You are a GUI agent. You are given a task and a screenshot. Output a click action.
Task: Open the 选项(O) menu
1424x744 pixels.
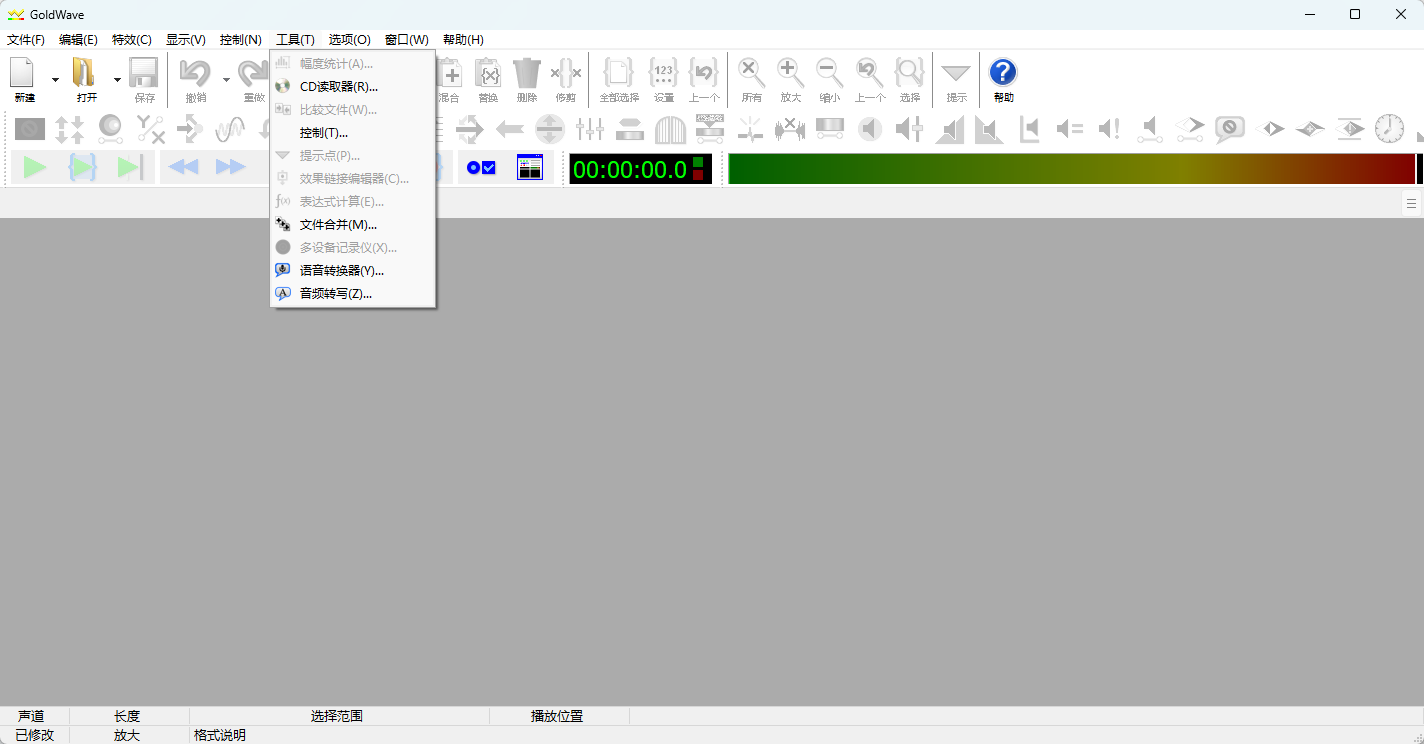tap(350, 40)
